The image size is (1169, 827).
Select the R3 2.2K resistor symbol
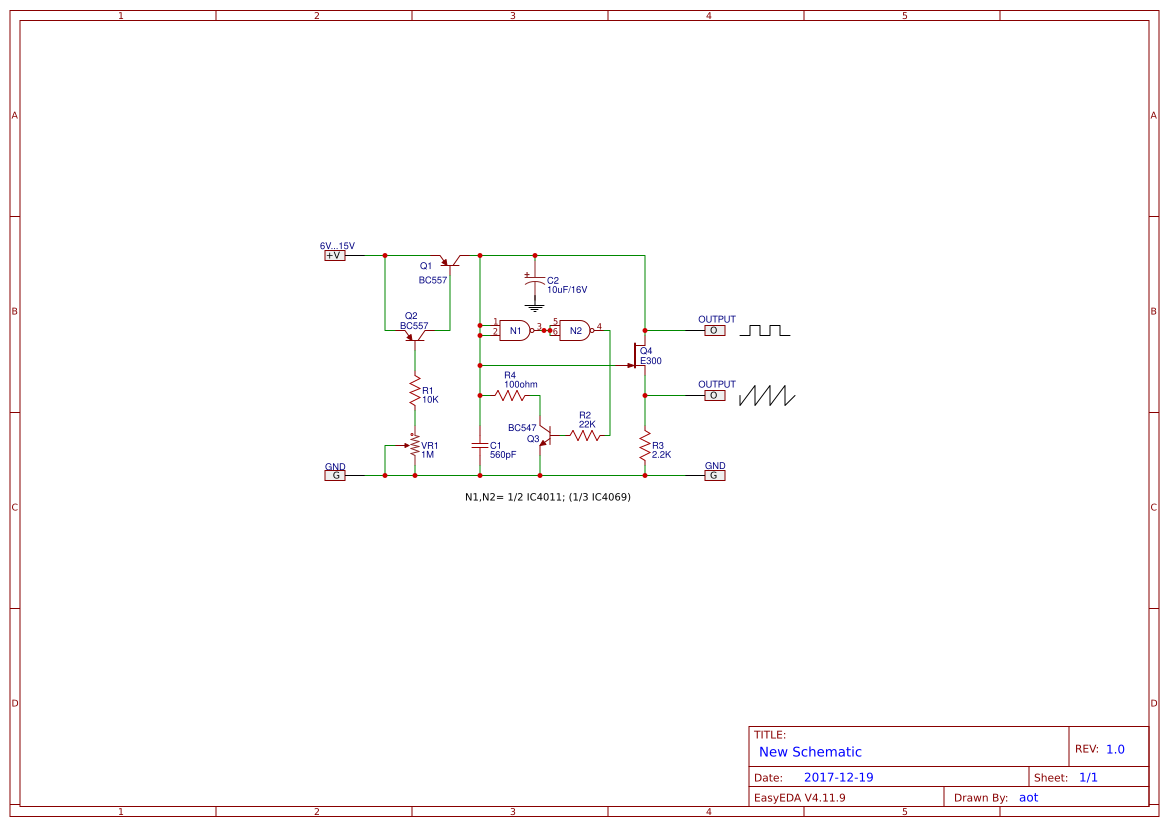pyautogui.click(x=645, y=447)
